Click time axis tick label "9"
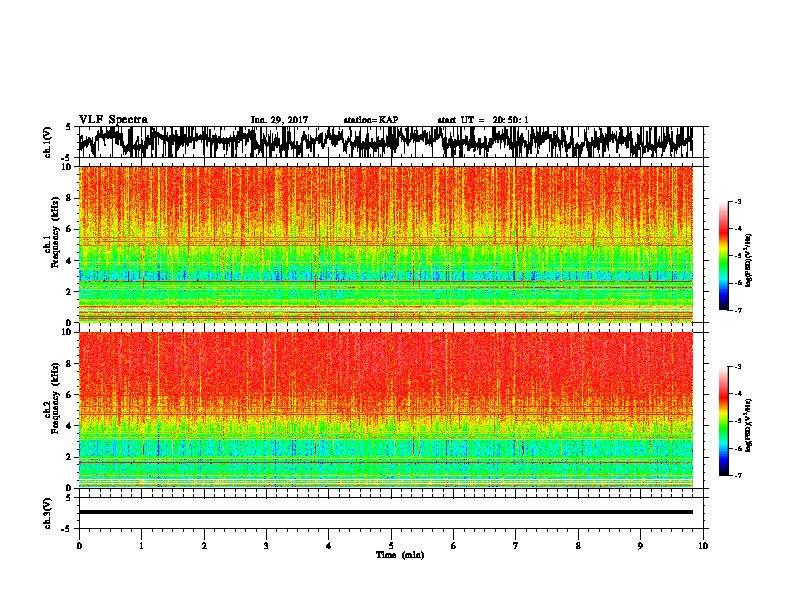792x612 pixels. pyautogui.click(x=640, y=546)
